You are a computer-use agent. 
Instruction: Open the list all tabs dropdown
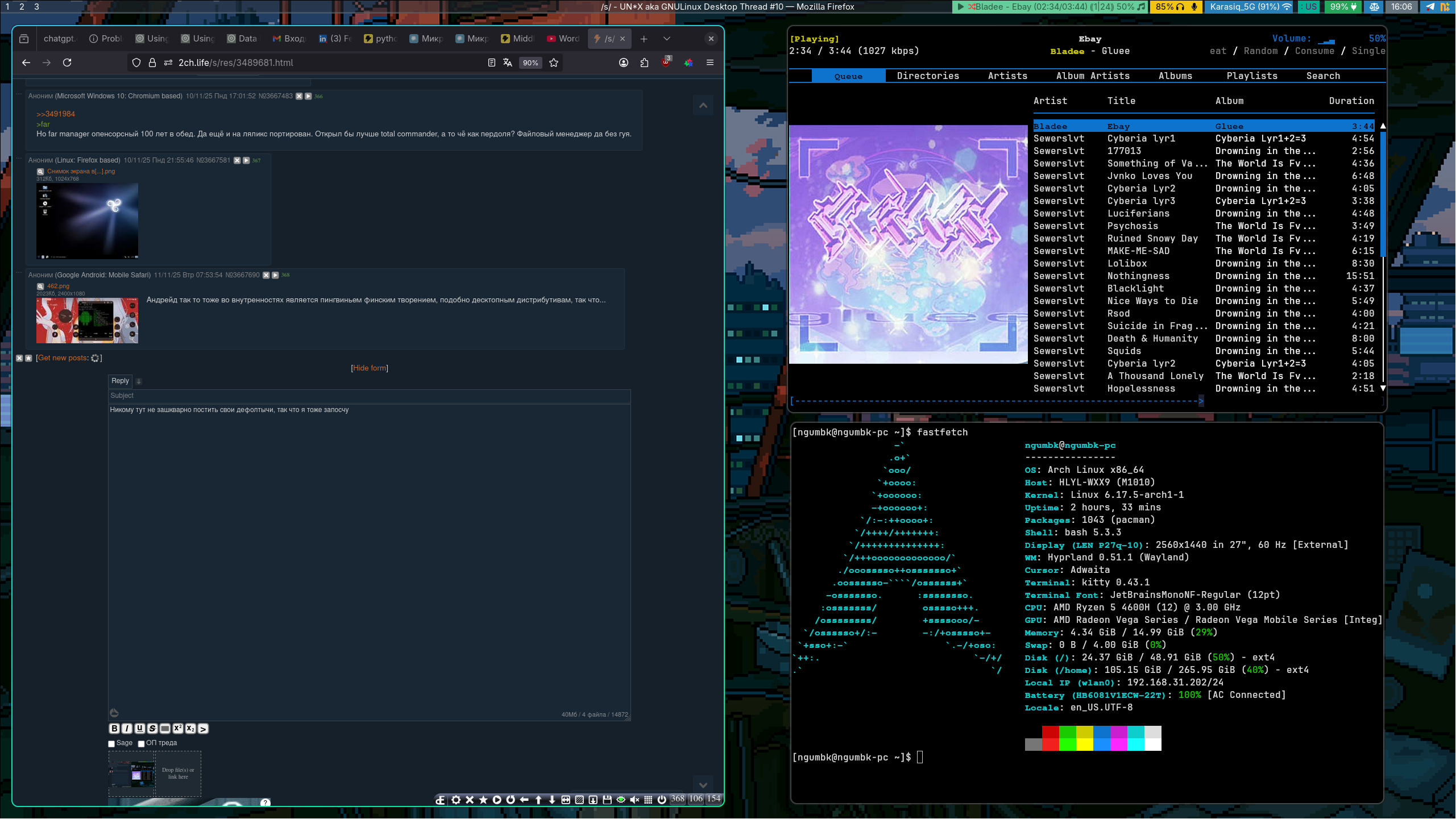pos(667,39)
